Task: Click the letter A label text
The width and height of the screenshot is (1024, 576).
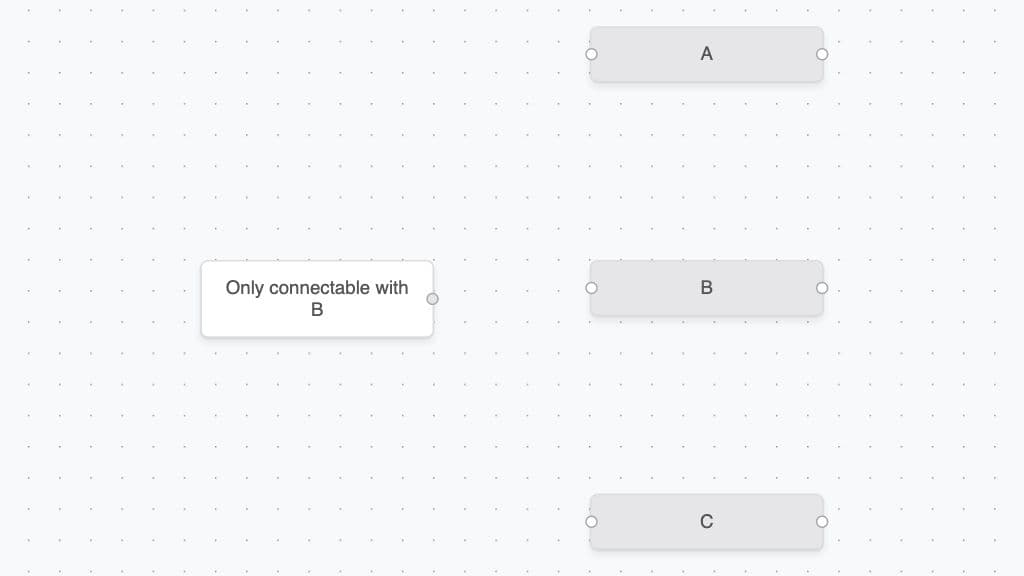Action: [707, 54]
